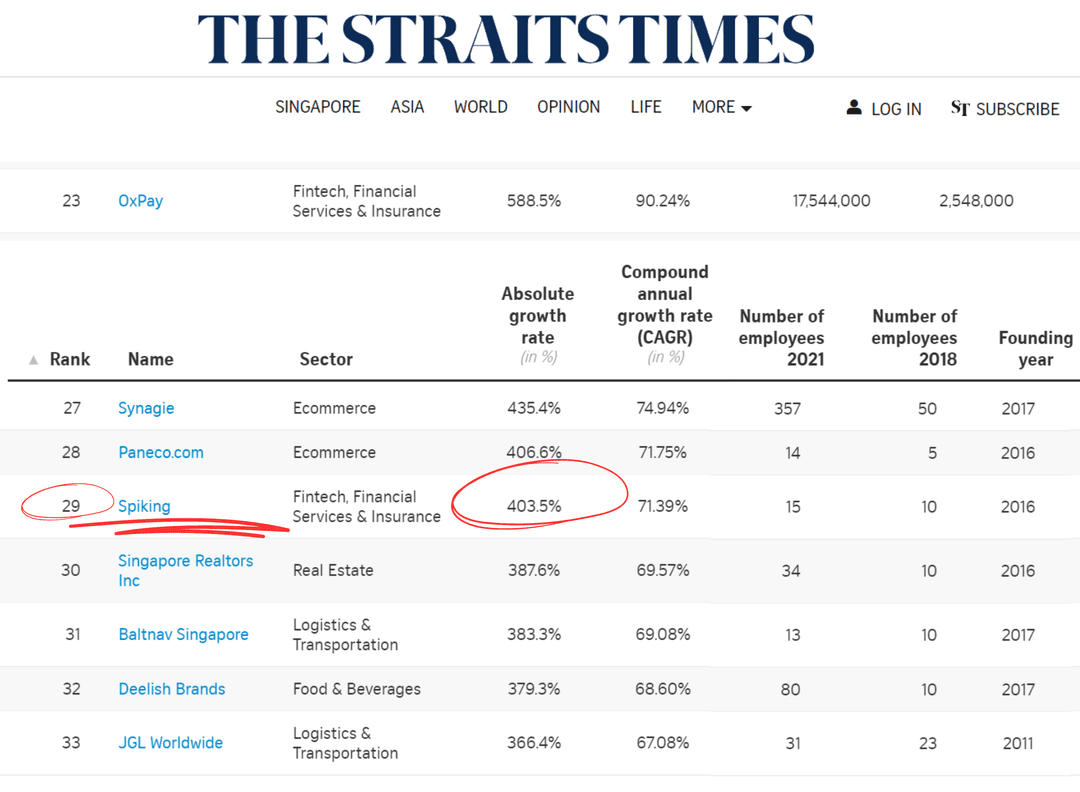This screenshot has width=1080, height=792.
Task: Click the ST monogram next to SUBSCRIBE
Action: (962, 109)
